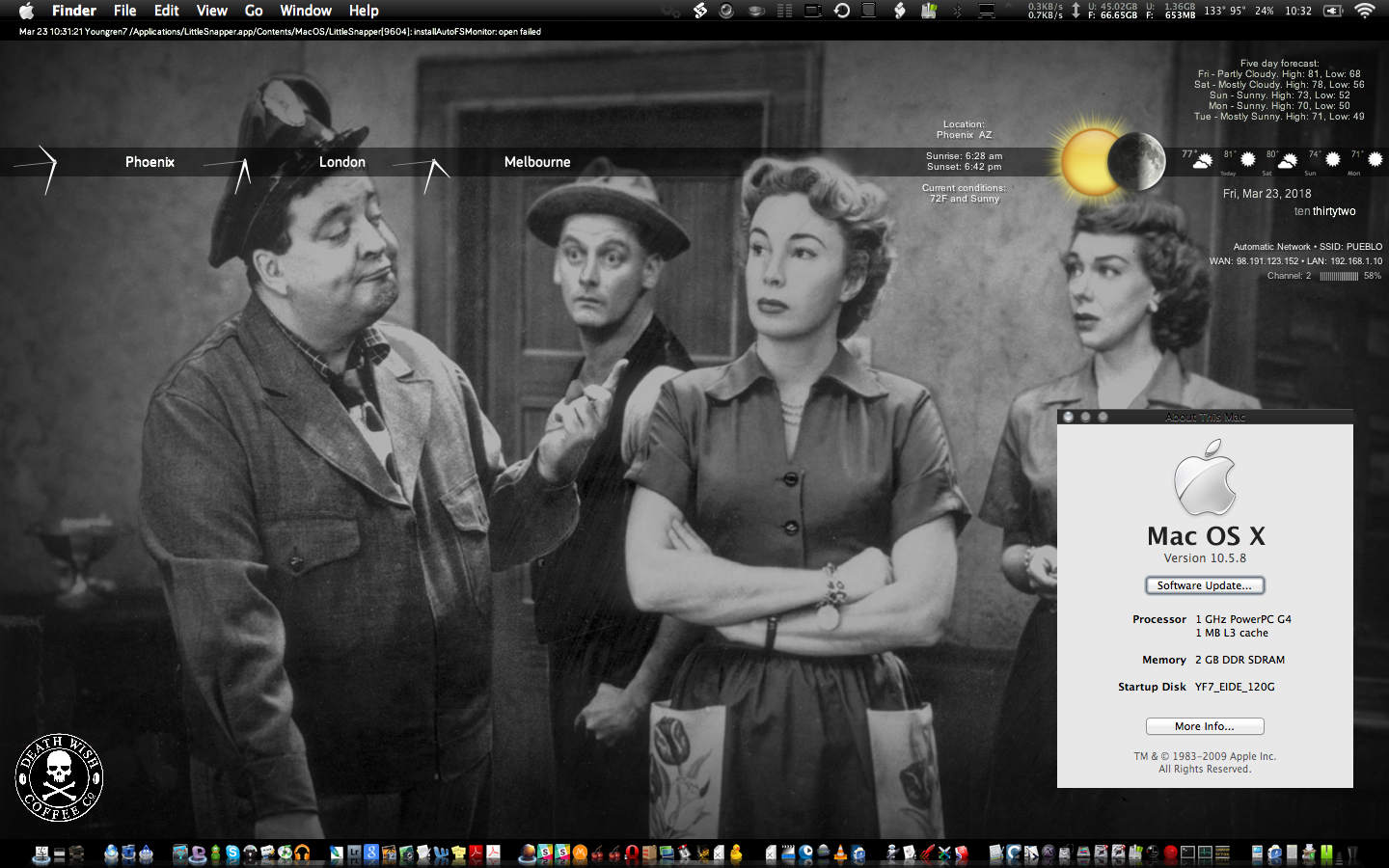Open Finder from the Dock
Viewport: 1389px width, 868px height.
41,854
